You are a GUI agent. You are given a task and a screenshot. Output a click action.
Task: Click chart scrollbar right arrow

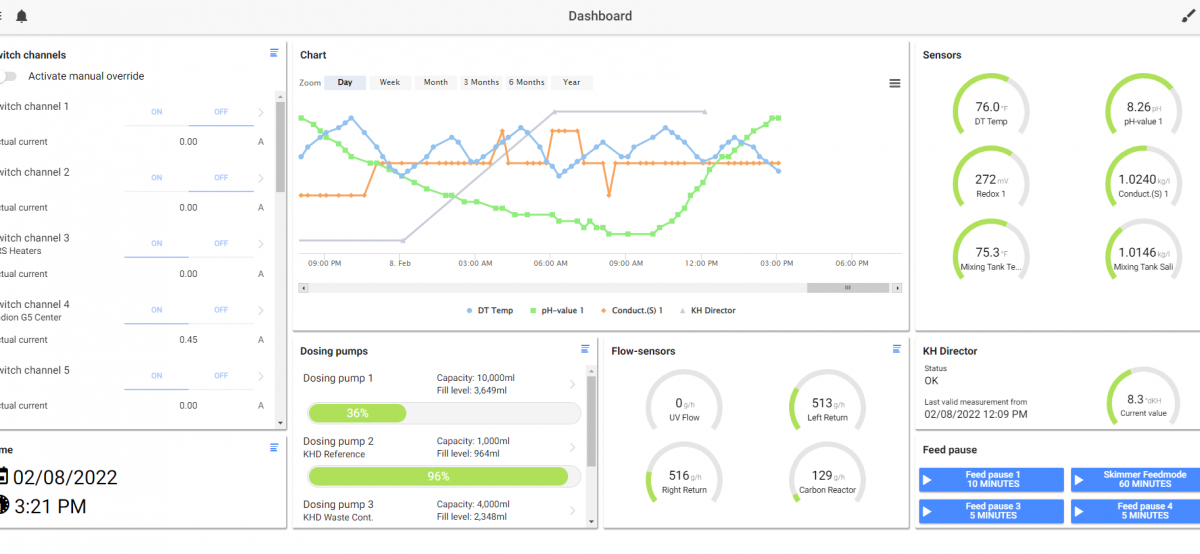click(x=897, y=288)
